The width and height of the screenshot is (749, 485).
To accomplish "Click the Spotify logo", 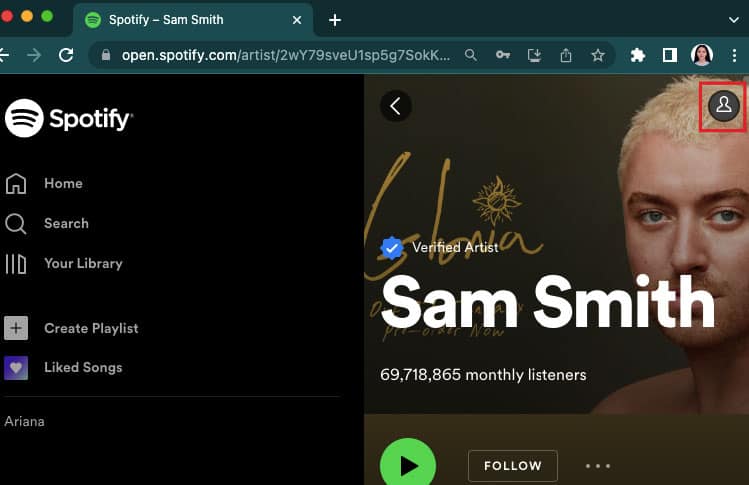I will tap(68, 118).
